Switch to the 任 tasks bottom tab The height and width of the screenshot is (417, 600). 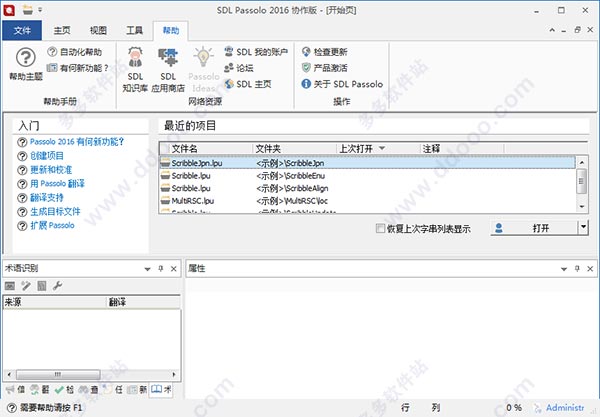tap(113, 389)
